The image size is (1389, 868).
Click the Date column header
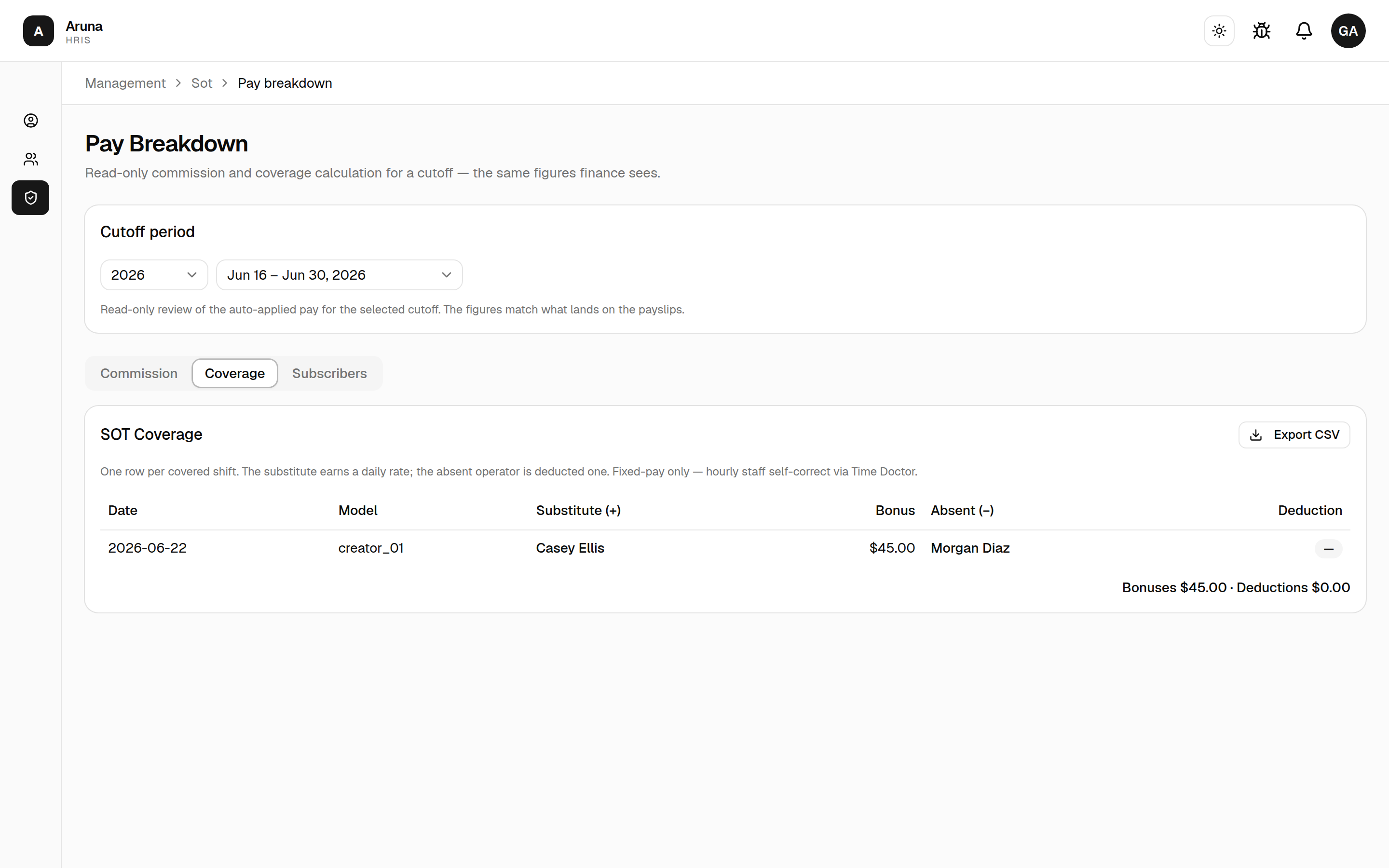pyautogui.click(x=123, y=510)
